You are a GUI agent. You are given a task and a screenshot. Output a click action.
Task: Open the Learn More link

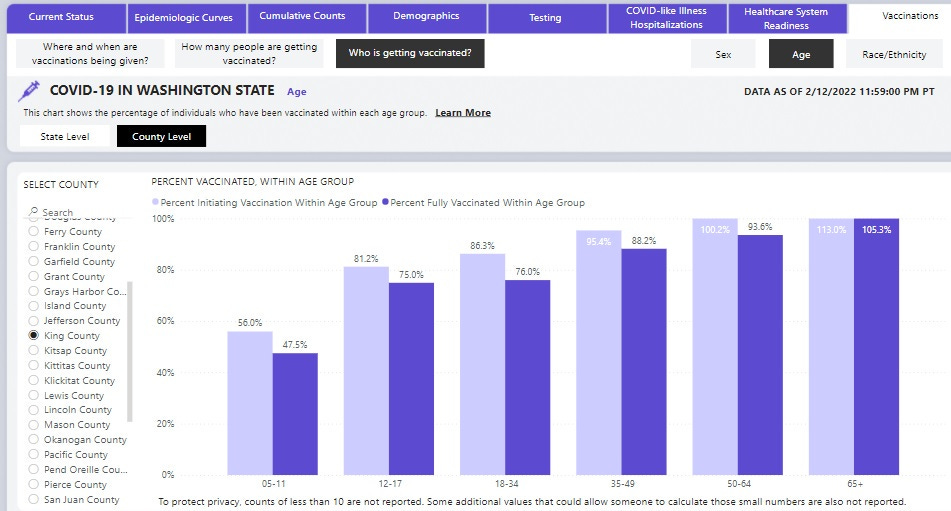[463, 113]
